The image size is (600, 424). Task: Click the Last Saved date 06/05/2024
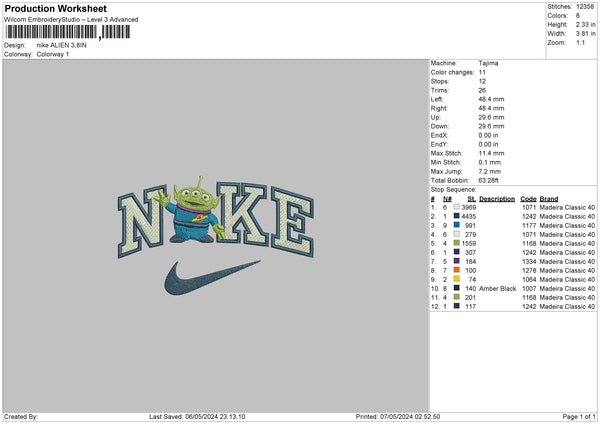[x=202, y=416]
